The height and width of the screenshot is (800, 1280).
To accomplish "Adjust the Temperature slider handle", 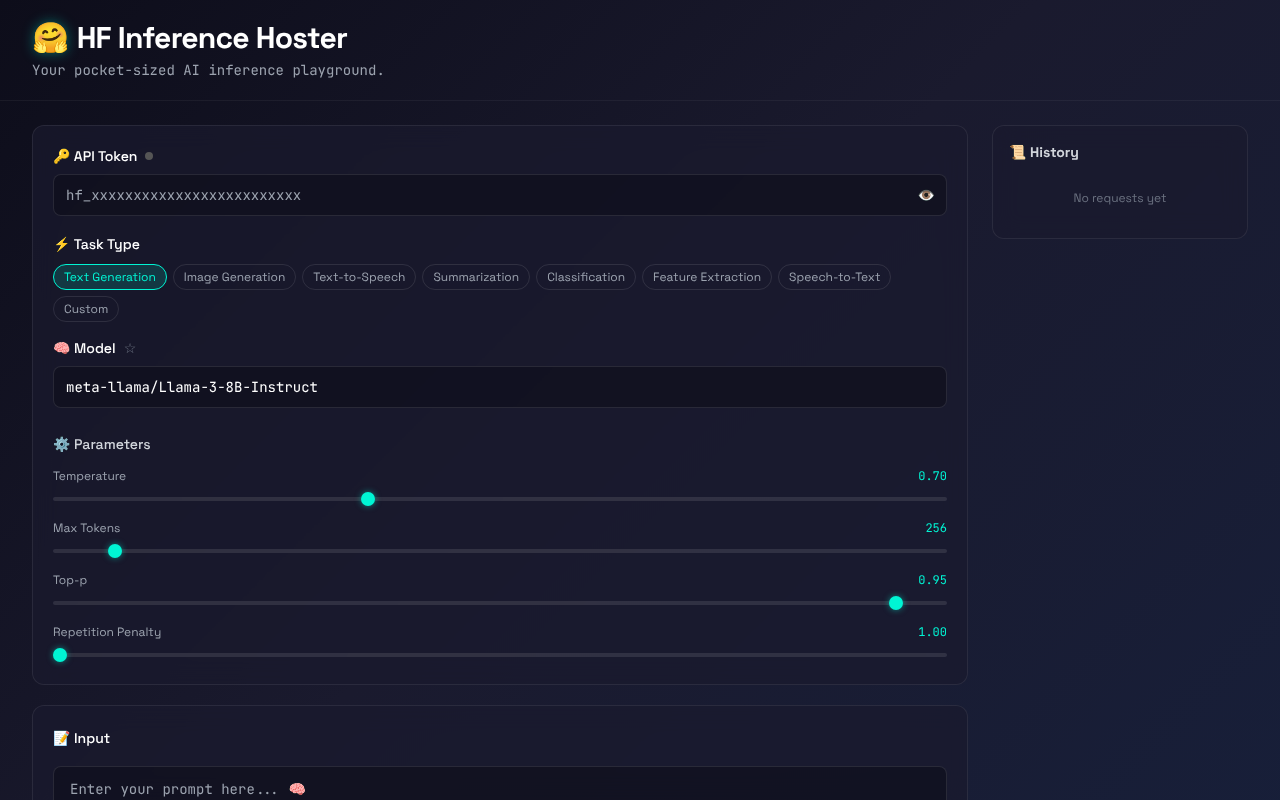I will 368,499.
